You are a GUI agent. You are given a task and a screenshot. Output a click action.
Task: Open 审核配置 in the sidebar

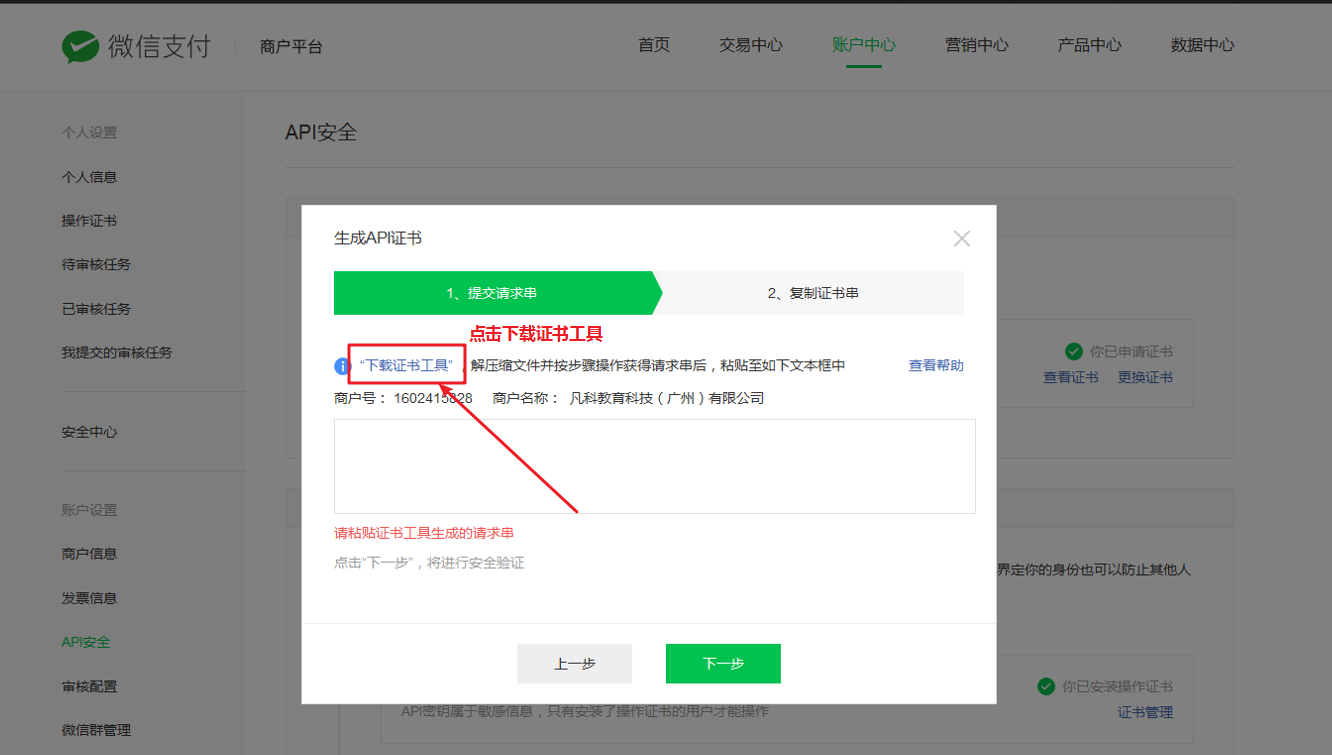(x=90, y=686)
